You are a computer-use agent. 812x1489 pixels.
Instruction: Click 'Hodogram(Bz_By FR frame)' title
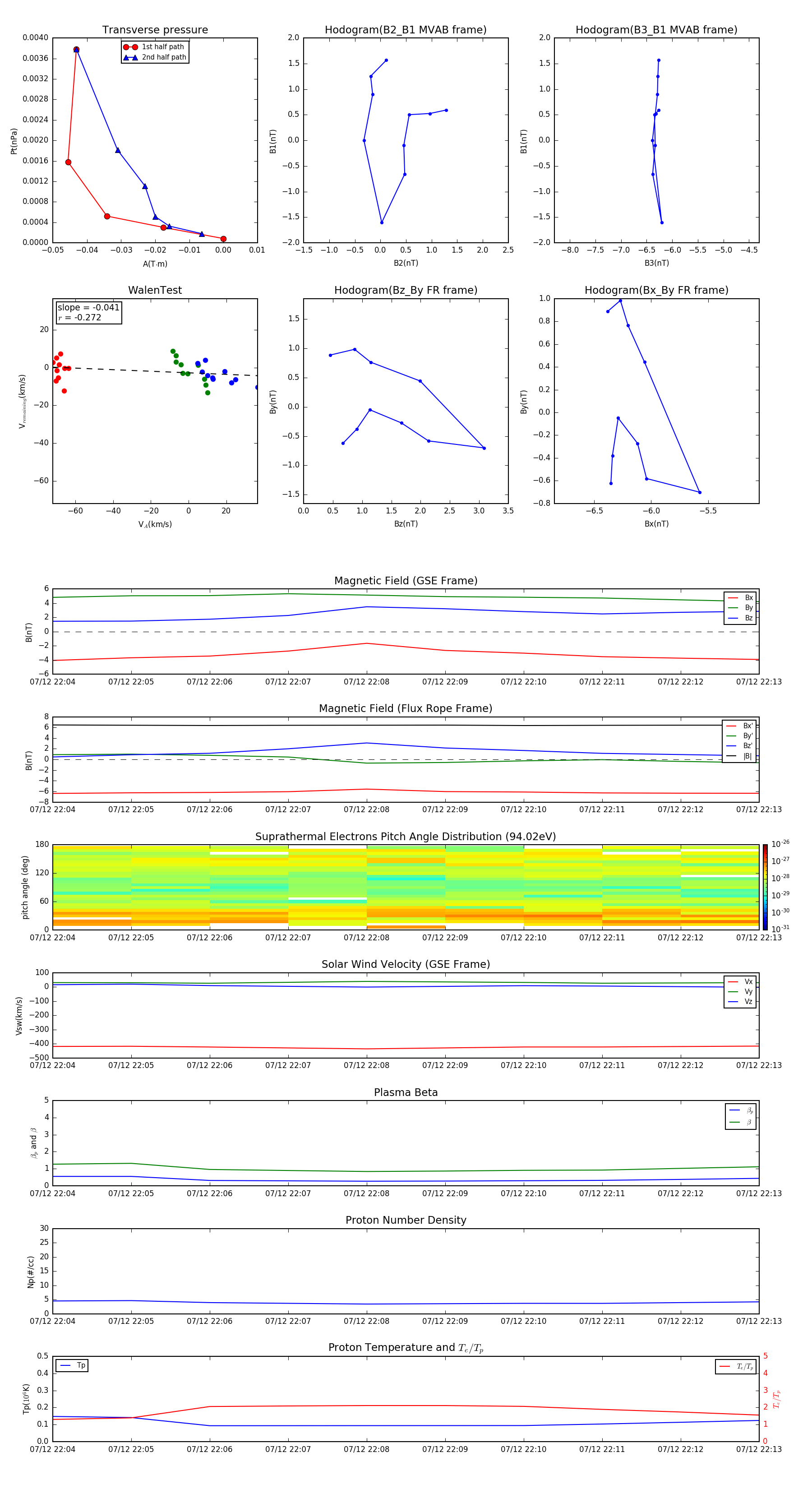tap(406, 290)
